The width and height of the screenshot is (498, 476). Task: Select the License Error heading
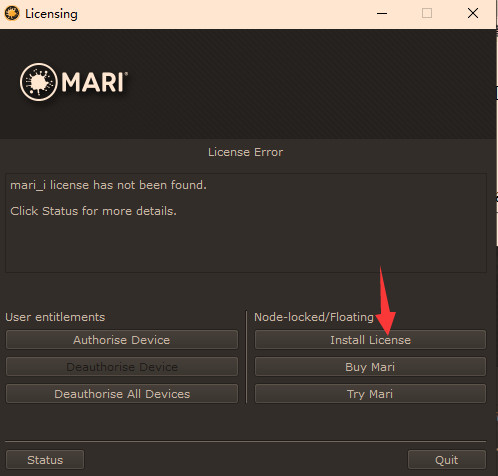click(246, 152)
